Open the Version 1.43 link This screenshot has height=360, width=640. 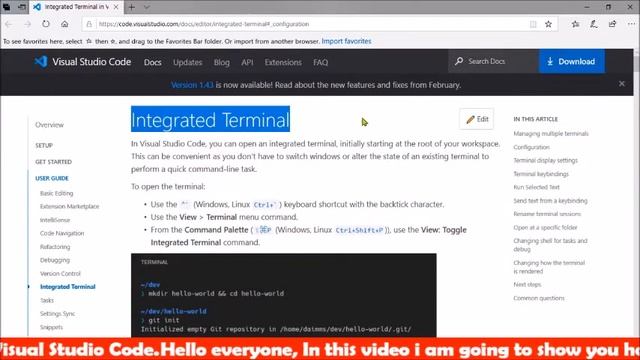(192, 85)
